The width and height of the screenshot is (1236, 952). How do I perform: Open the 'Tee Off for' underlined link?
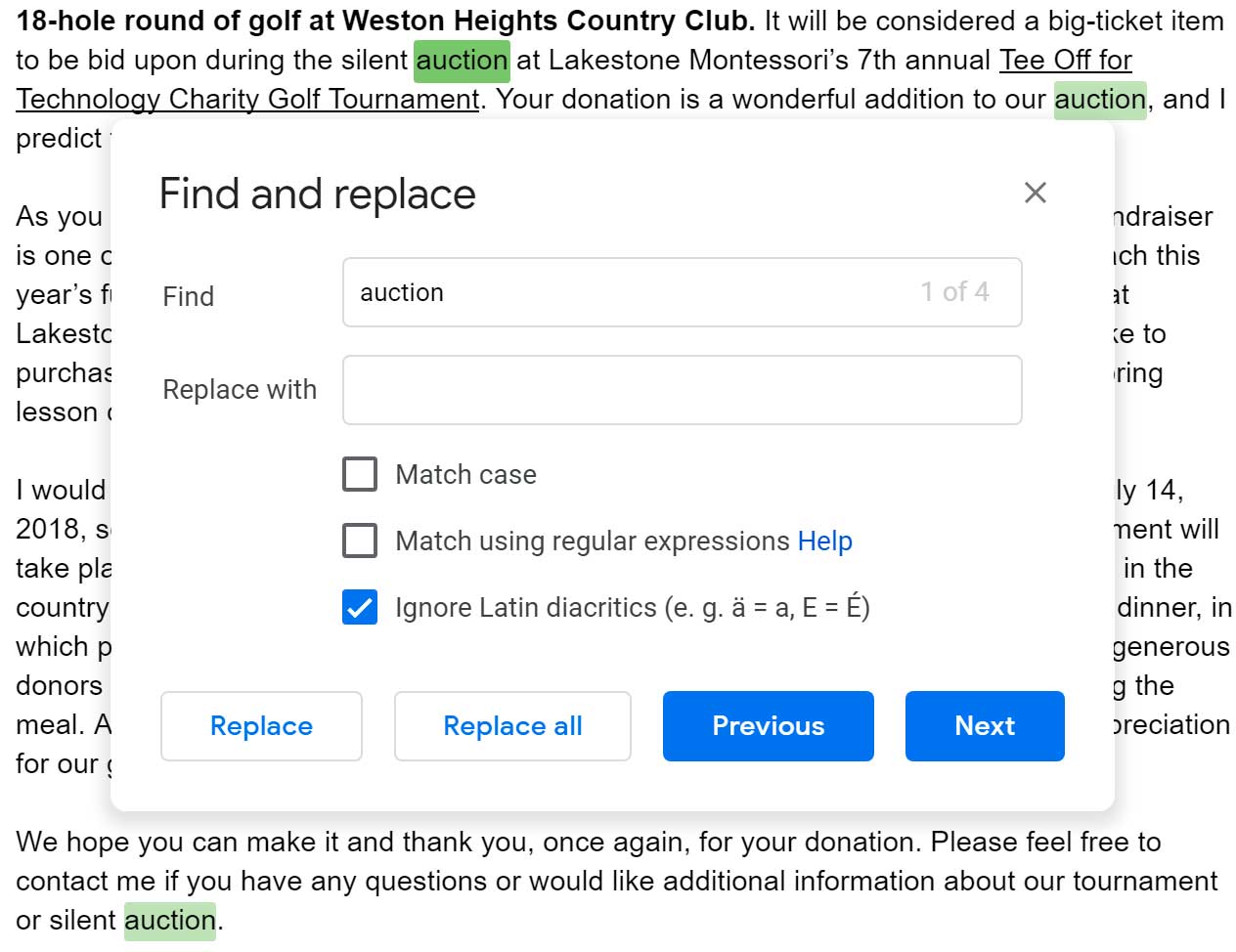click(x=1065, y=61)
